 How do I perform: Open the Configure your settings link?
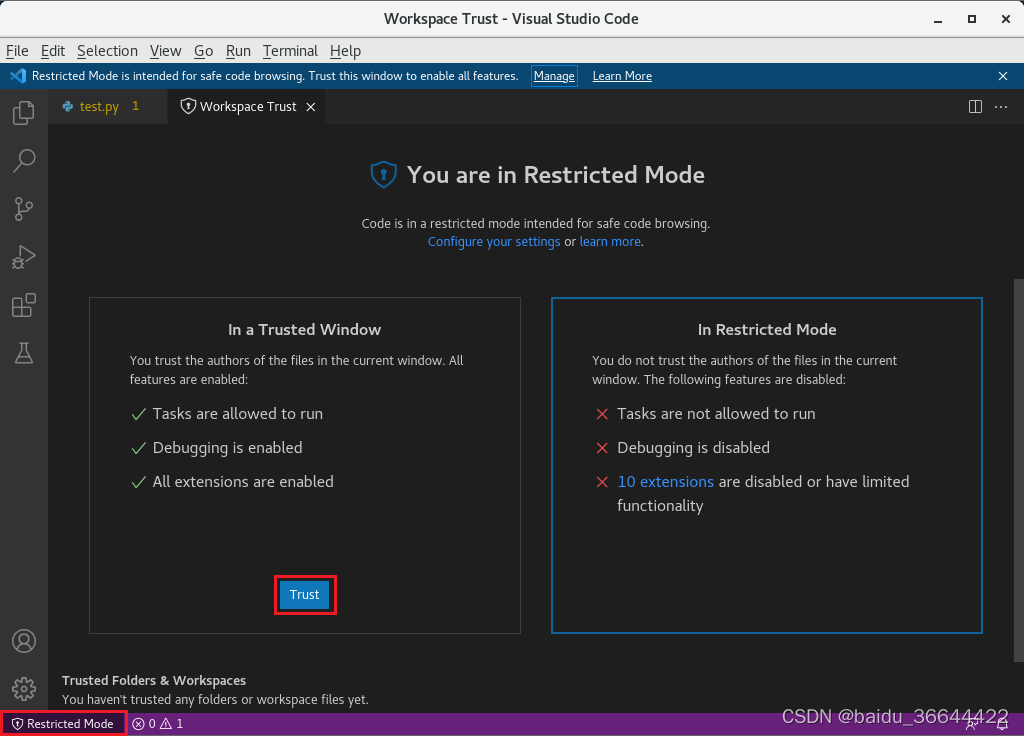click(x=494, y=242)
